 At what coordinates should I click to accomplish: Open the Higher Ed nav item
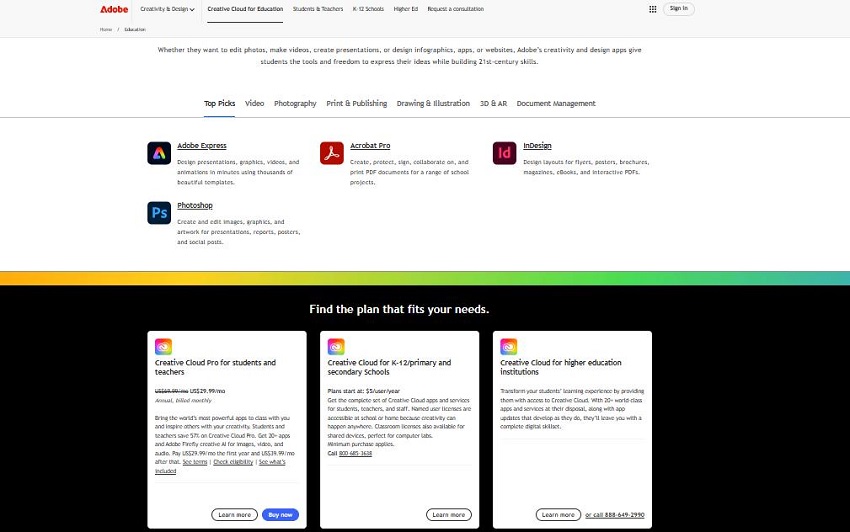[405, 9]
